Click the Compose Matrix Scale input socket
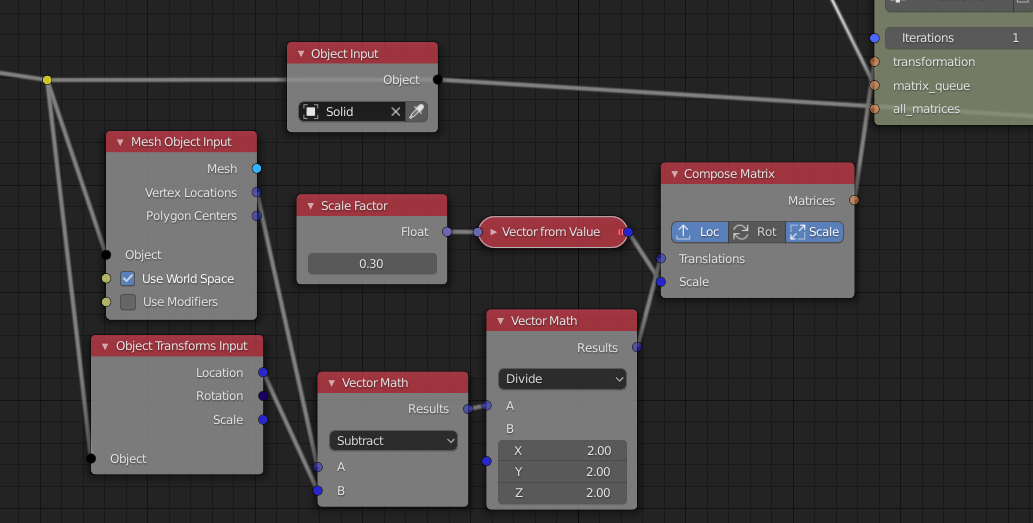The width and height of the screenshot is (1033, 523). (x=661, y=282)
